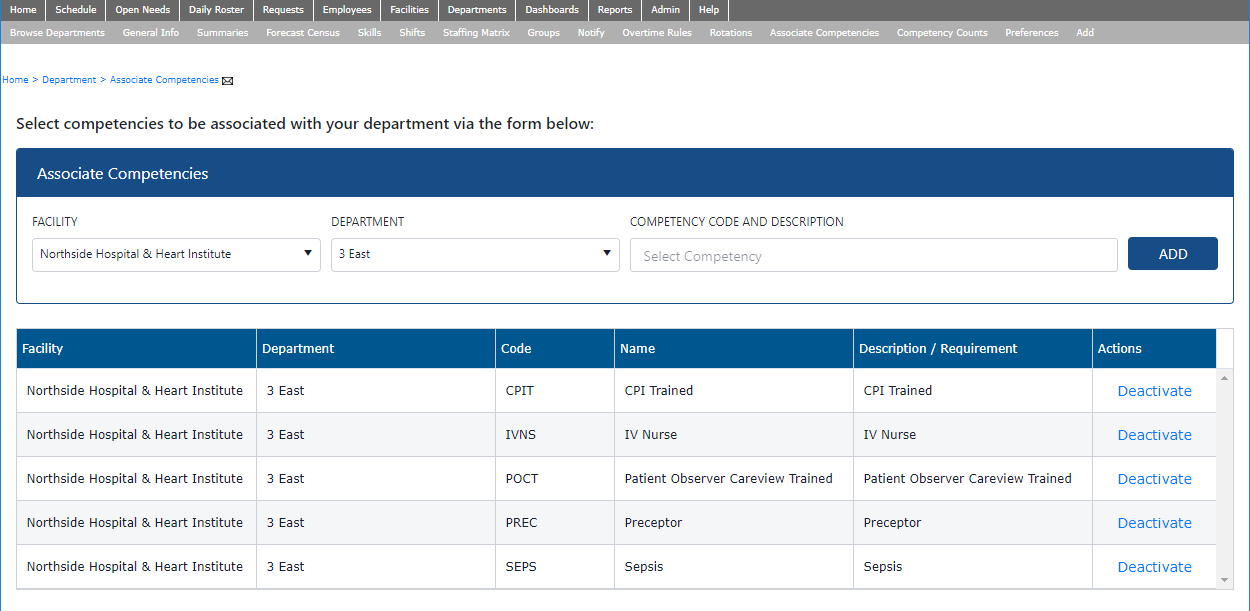Screen dimensions: 1250x611
Task: Deactivate the Sepsis competency
Action: coord(1154,567)
